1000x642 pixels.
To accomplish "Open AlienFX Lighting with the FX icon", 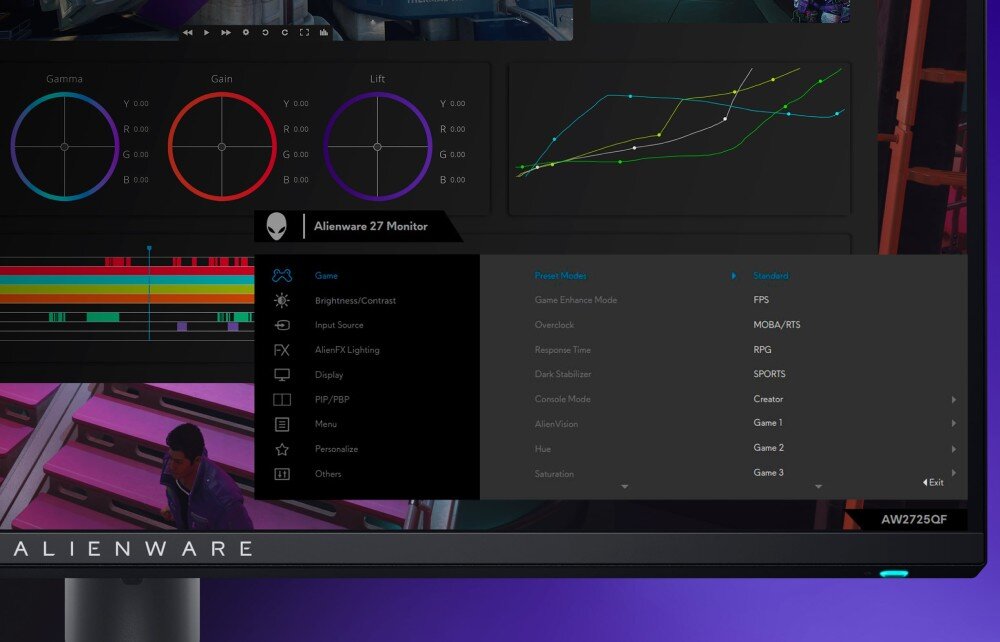I will click(281, 350).
